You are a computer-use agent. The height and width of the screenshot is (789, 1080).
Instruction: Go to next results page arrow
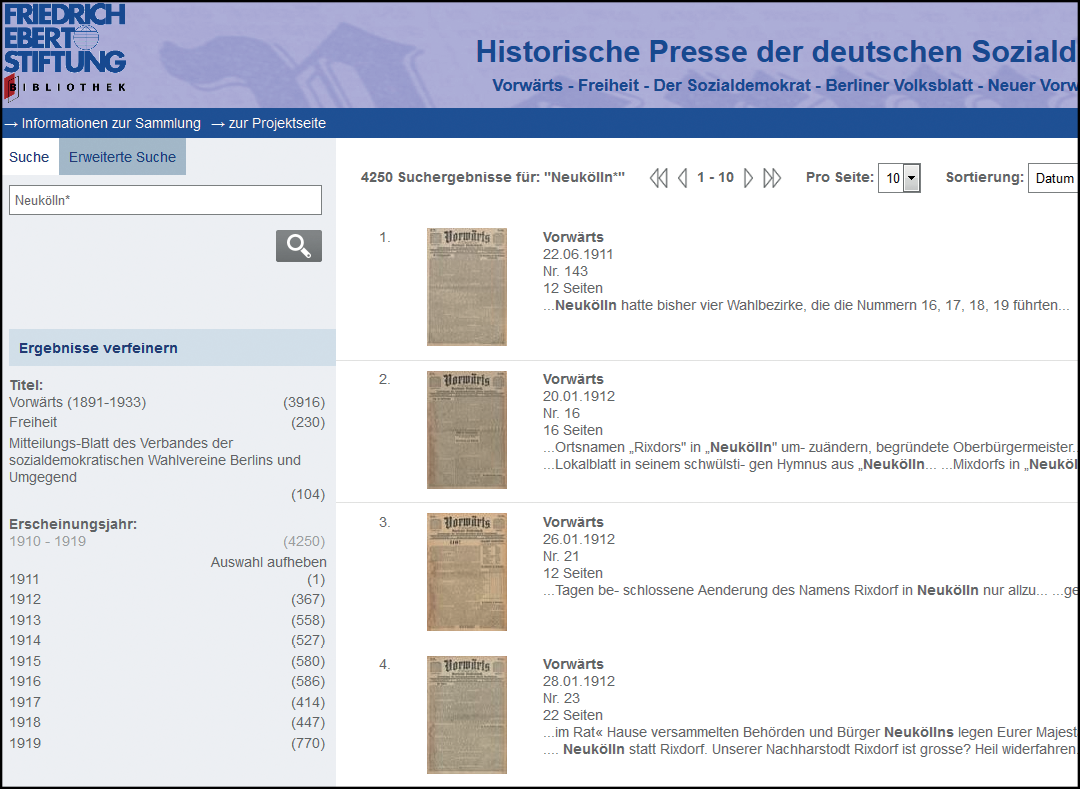pyautogui.click(x=748, y=178)
